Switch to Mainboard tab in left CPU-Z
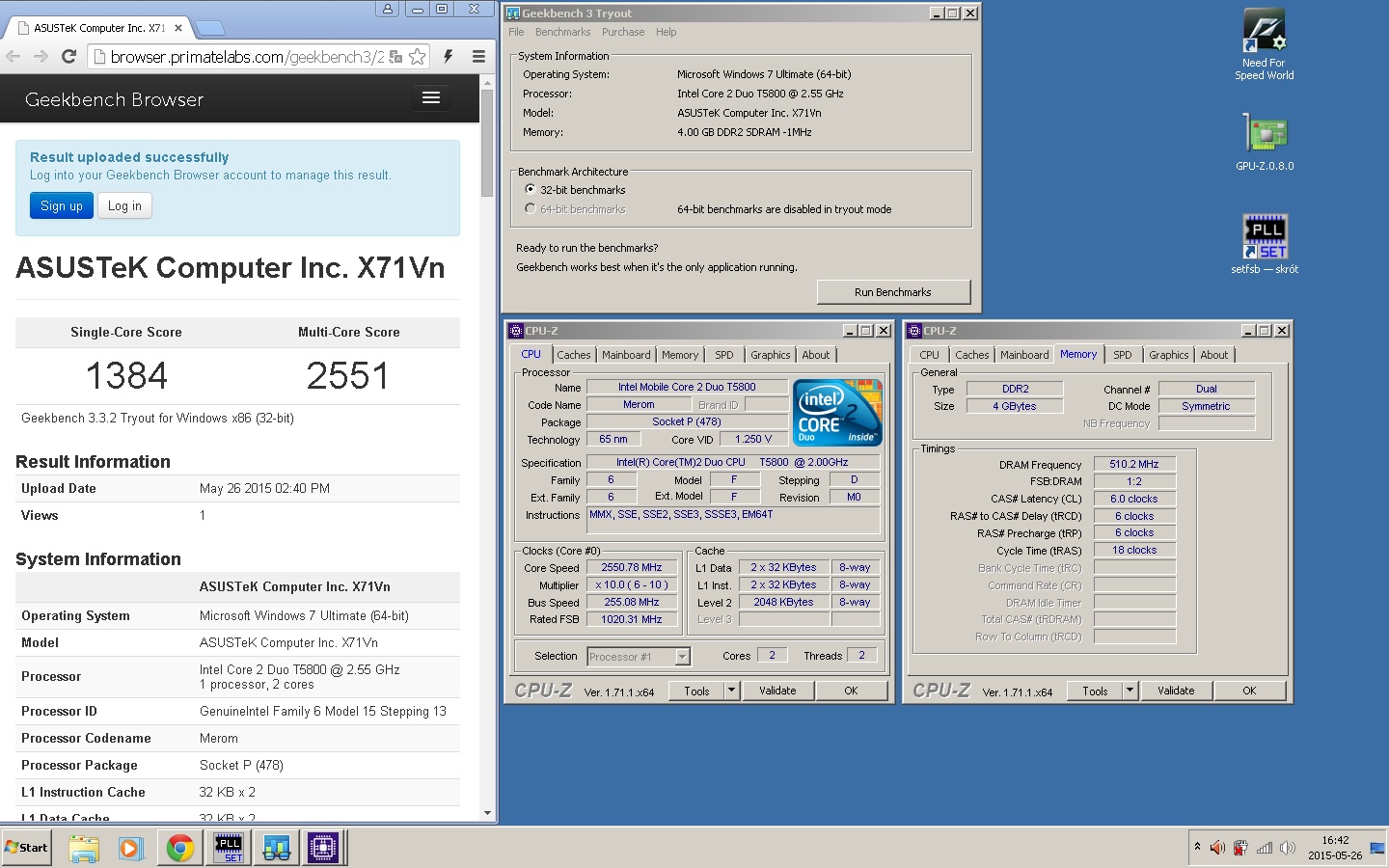Image resolution: width=1389 pixels, height=868 pixels. coord(626,355)
